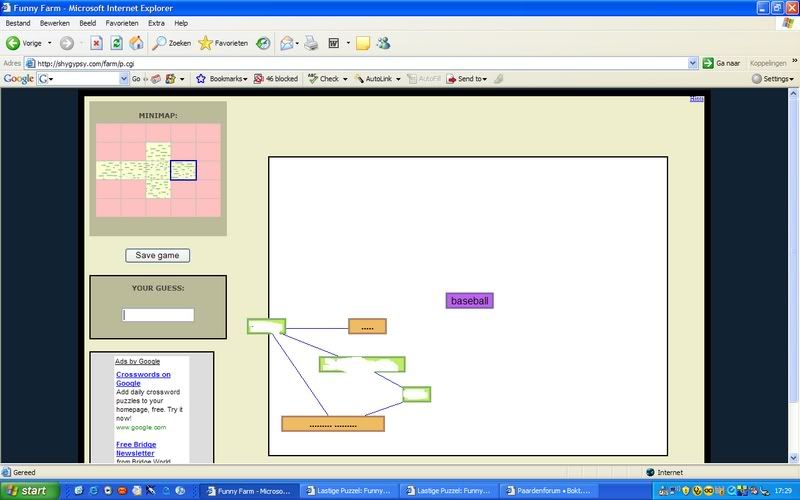Click the Print icon
This screenshot has width=800, height=500.
[311, 43]
